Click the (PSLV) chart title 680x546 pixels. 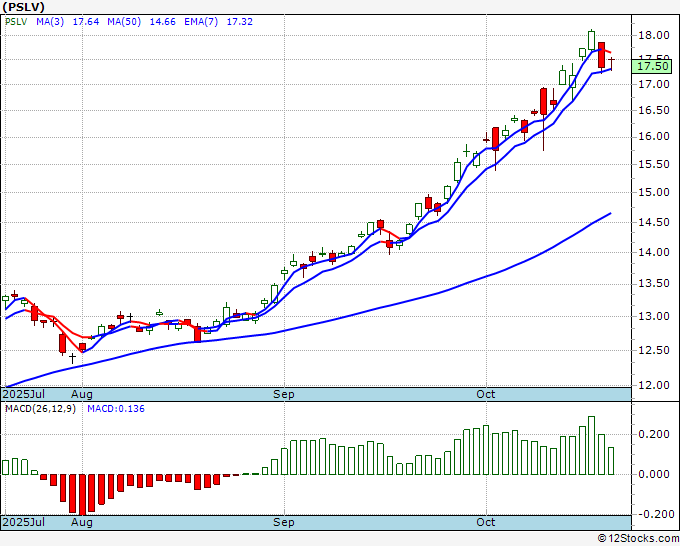(x=23, y=7)
